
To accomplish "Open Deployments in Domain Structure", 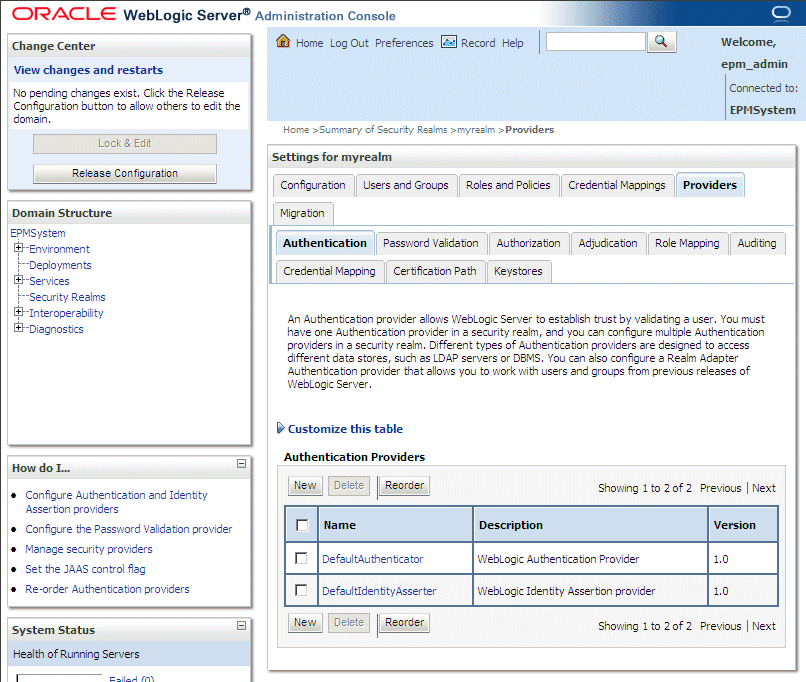I will tap(60, 265).
